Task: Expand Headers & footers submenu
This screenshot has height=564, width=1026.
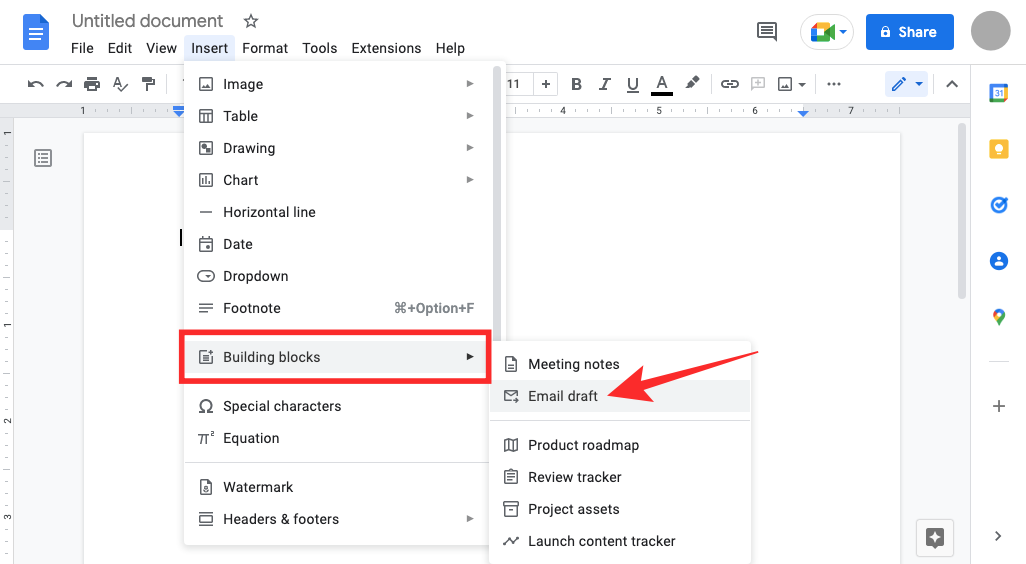Action: click(x=336, y=520)
